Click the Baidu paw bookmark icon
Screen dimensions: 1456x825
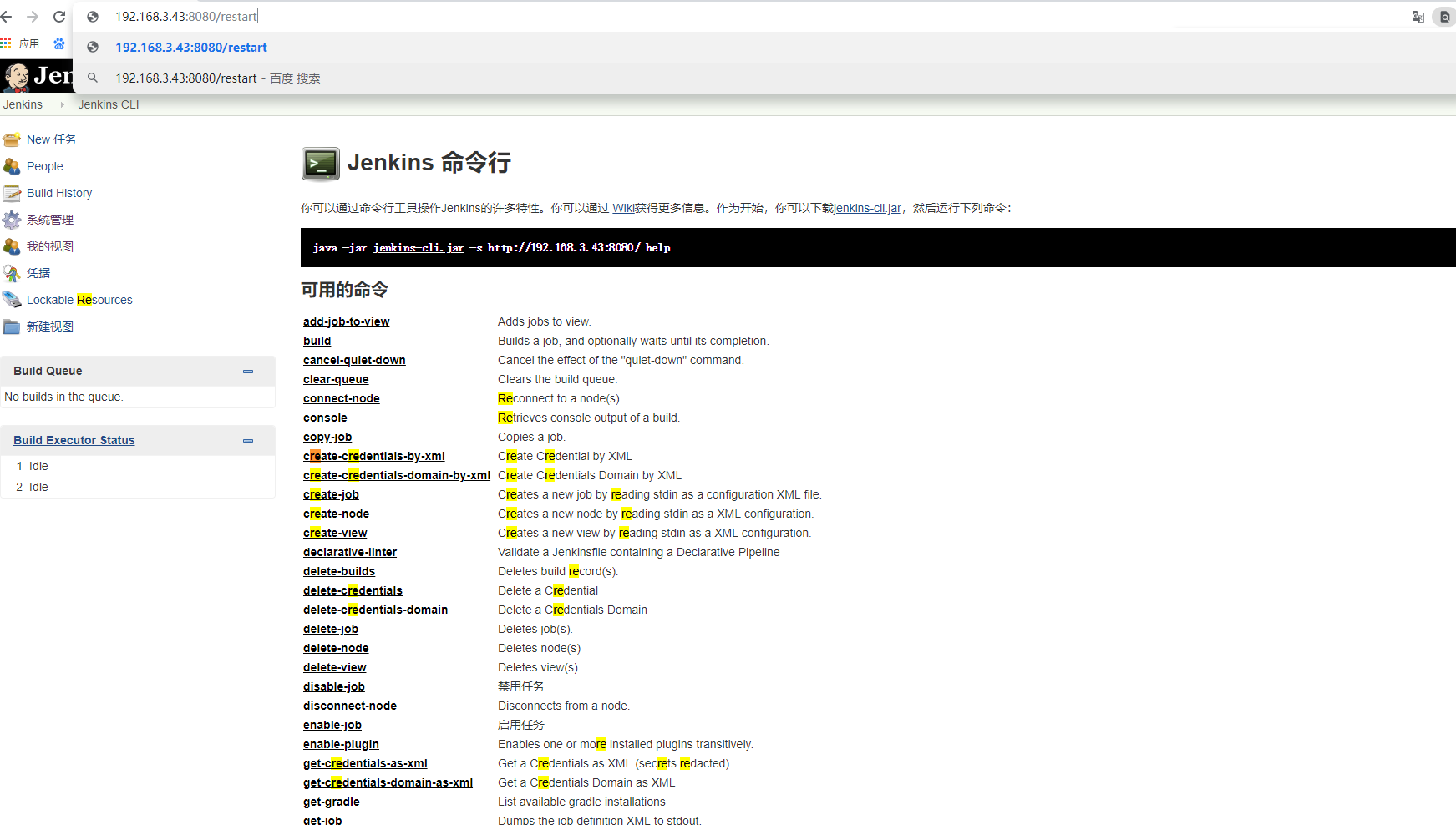(x=59, y=43)
